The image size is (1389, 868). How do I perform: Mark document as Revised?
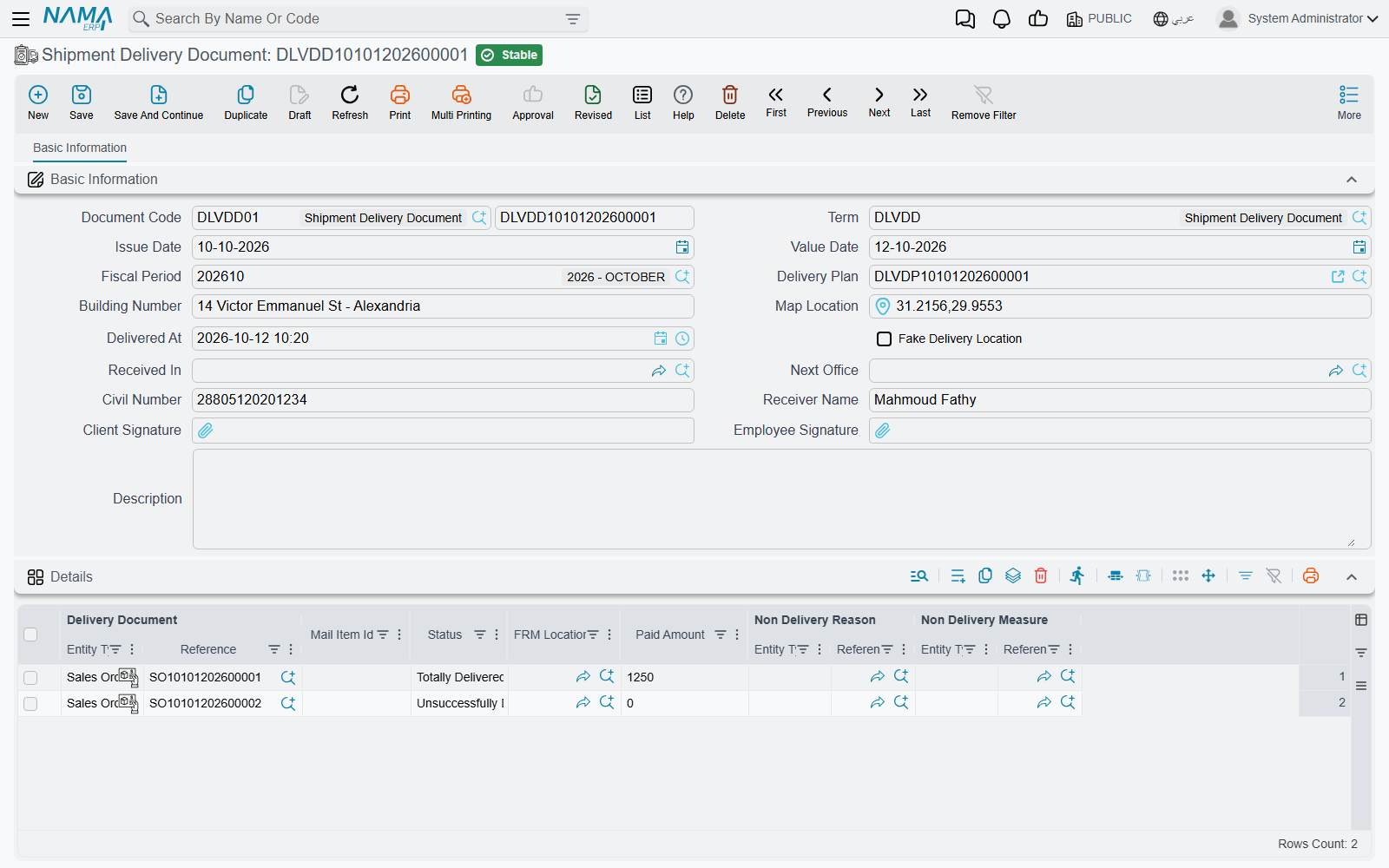pyautogui.click(x=593, y=102)
